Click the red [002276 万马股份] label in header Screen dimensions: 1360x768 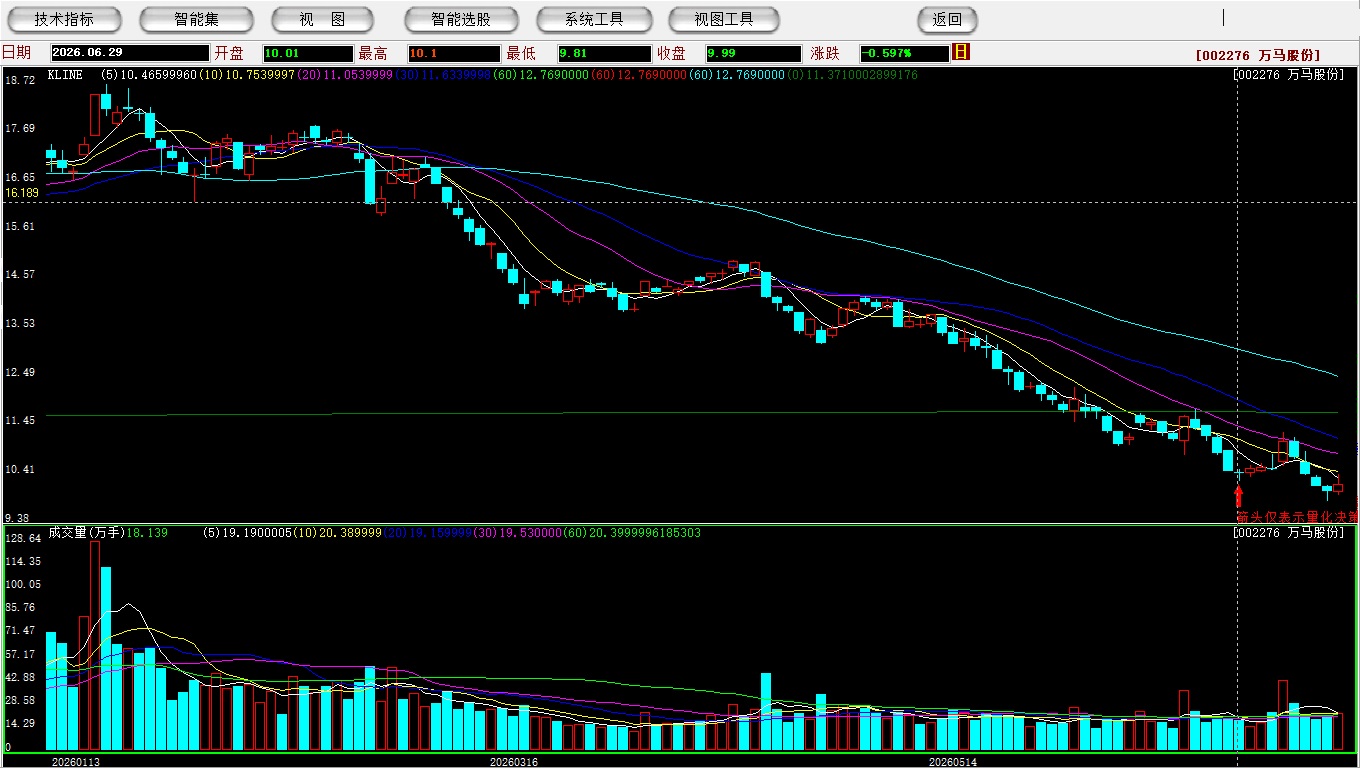tap(1257, 55)
